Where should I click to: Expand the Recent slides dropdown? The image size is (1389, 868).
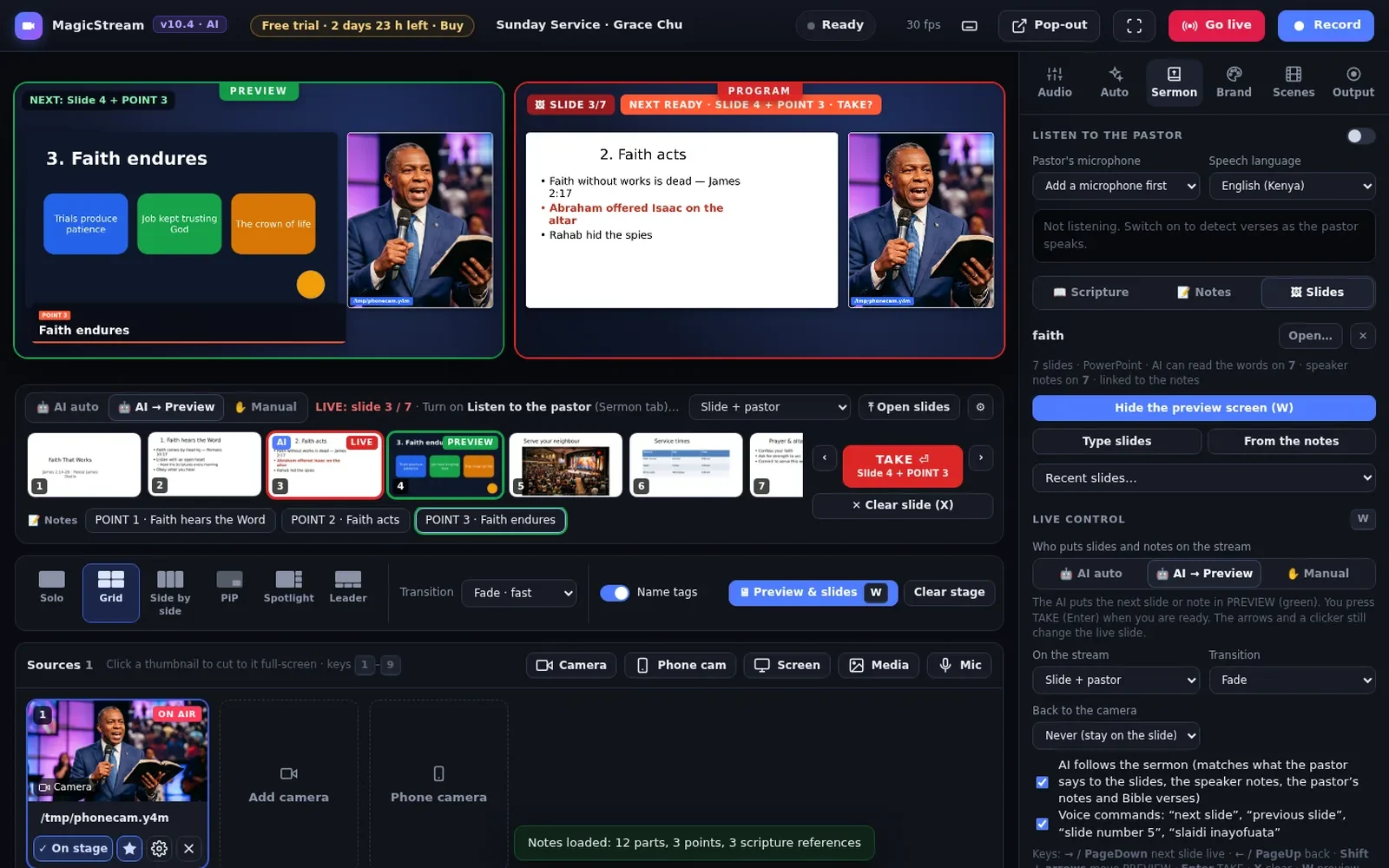1204,478
